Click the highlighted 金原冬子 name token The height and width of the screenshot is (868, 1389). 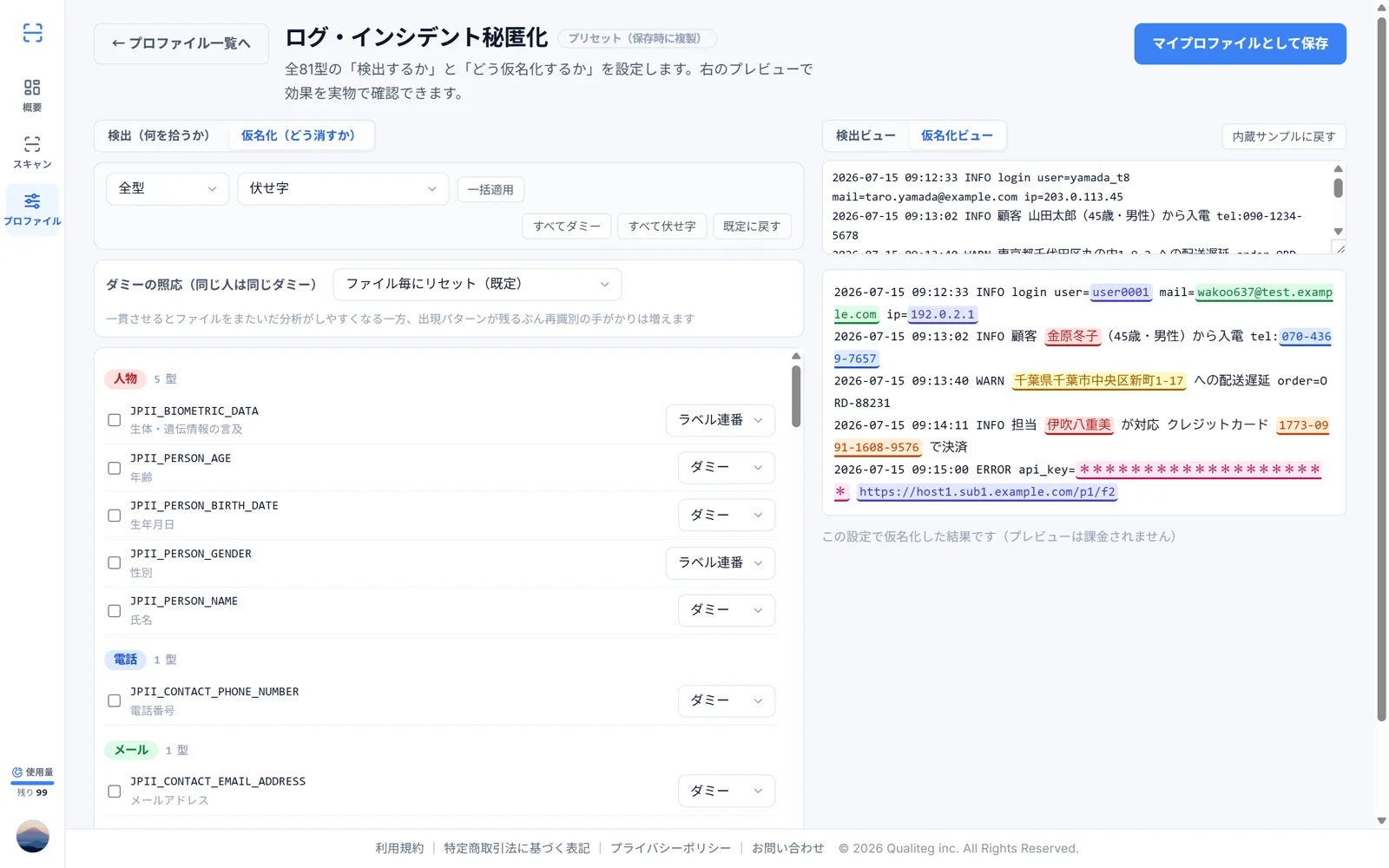pyautogui.click(x=1072, y=337)
